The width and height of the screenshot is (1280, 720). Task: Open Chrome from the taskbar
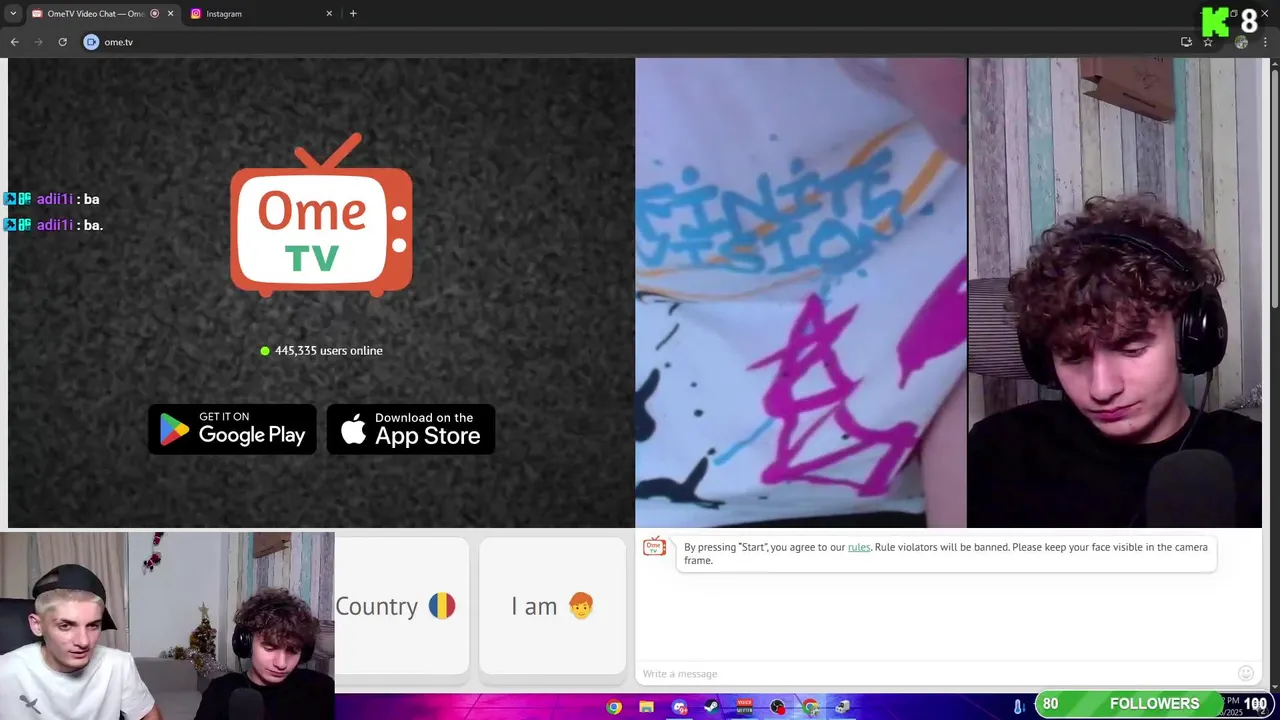click(x=614, y=707)
